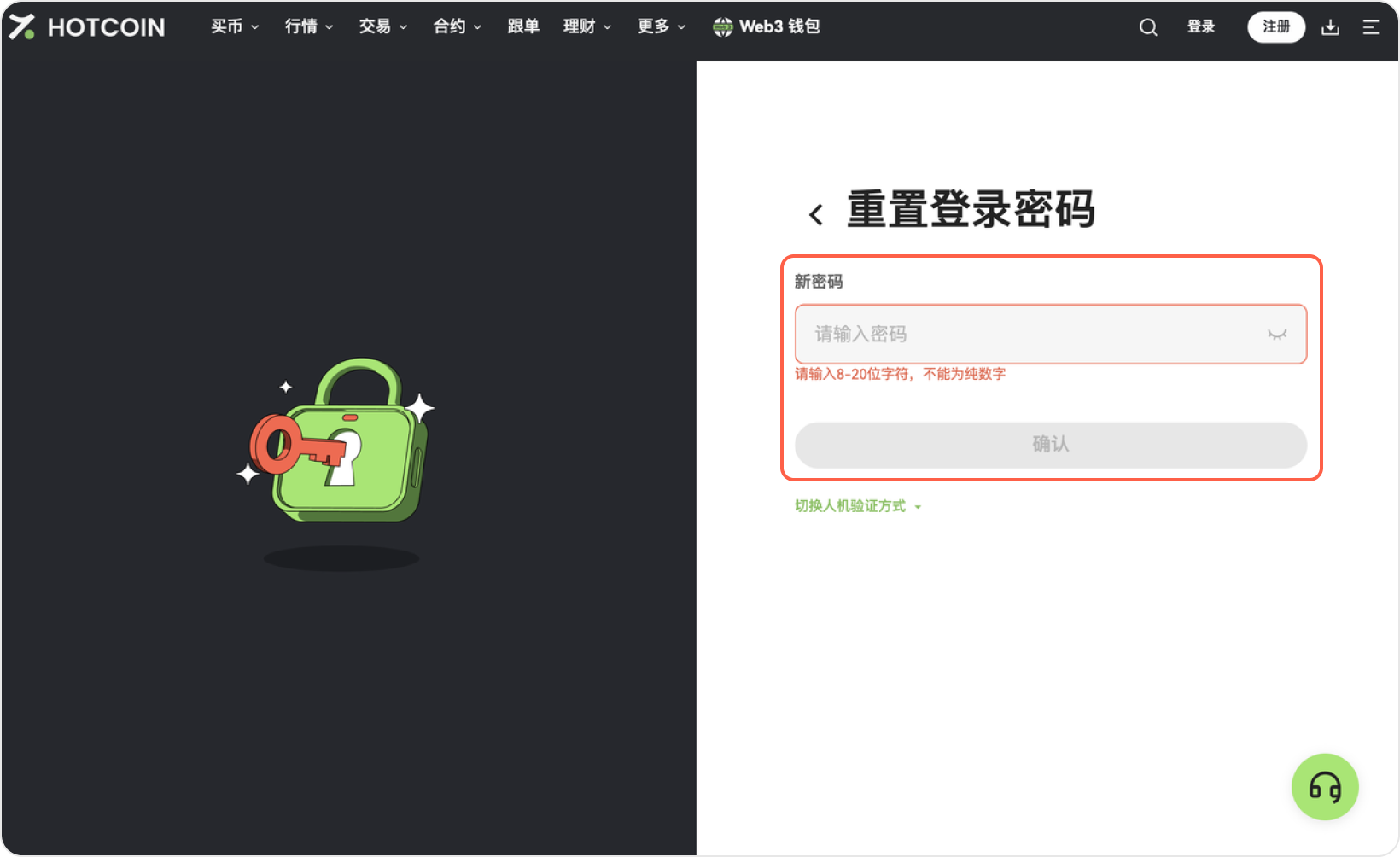
Task: Click the Web3 钱包 globe icon
Action: [722, 27]
